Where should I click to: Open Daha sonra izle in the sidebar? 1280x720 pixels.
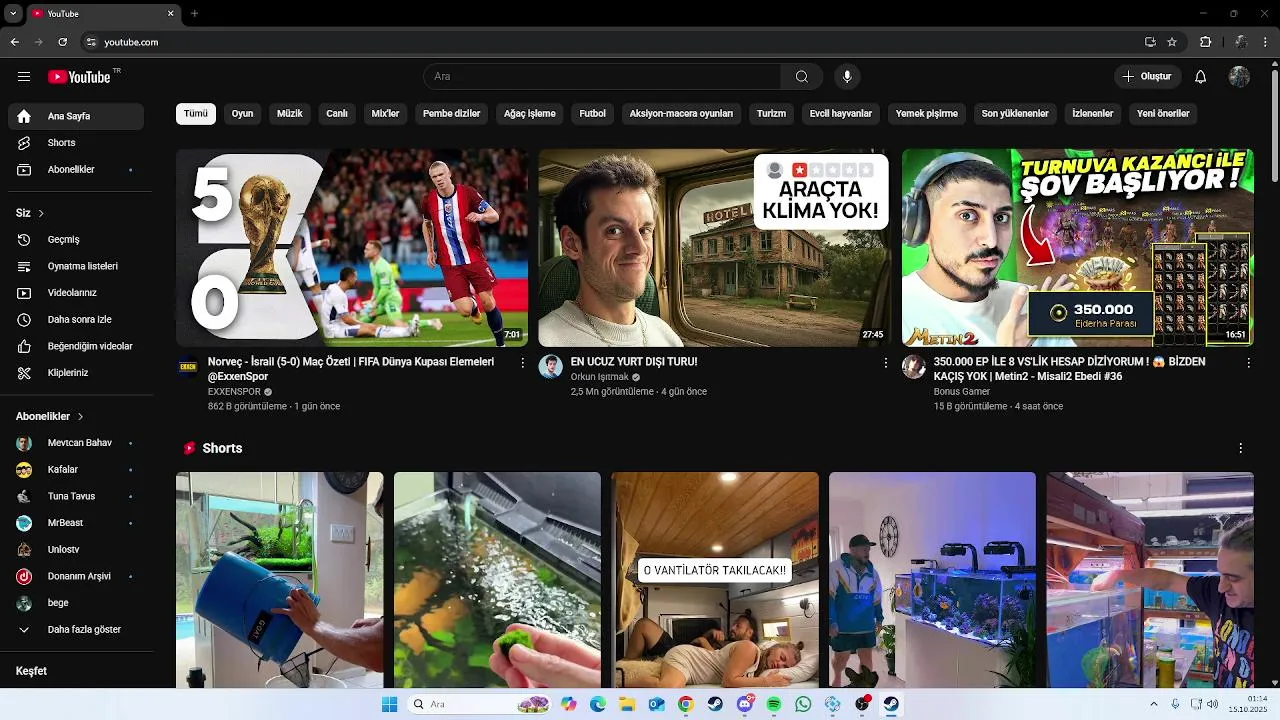(x=76, y=320)
